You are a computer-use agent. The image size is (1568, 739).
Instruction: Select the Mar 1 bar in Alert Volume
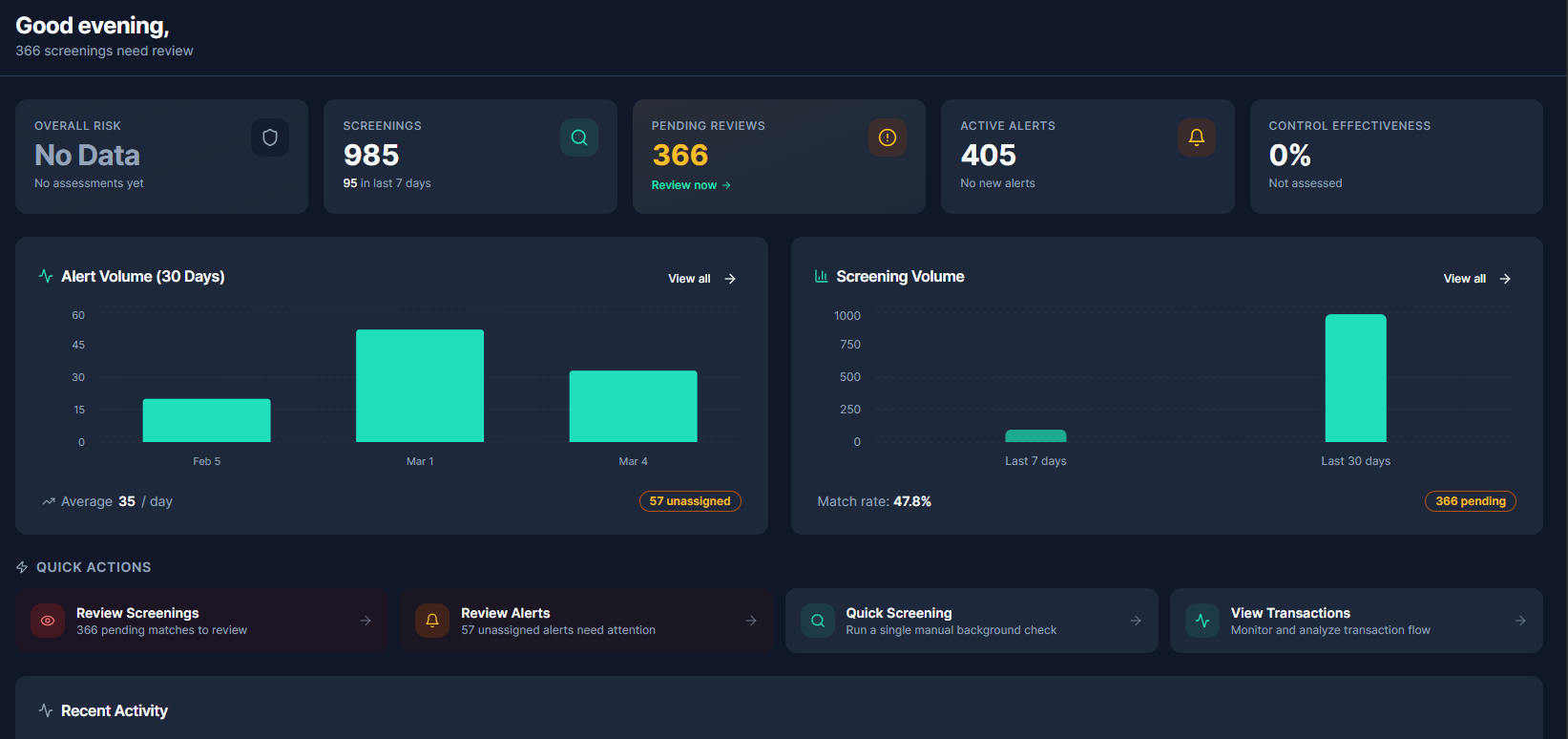[x=420, y=386]
